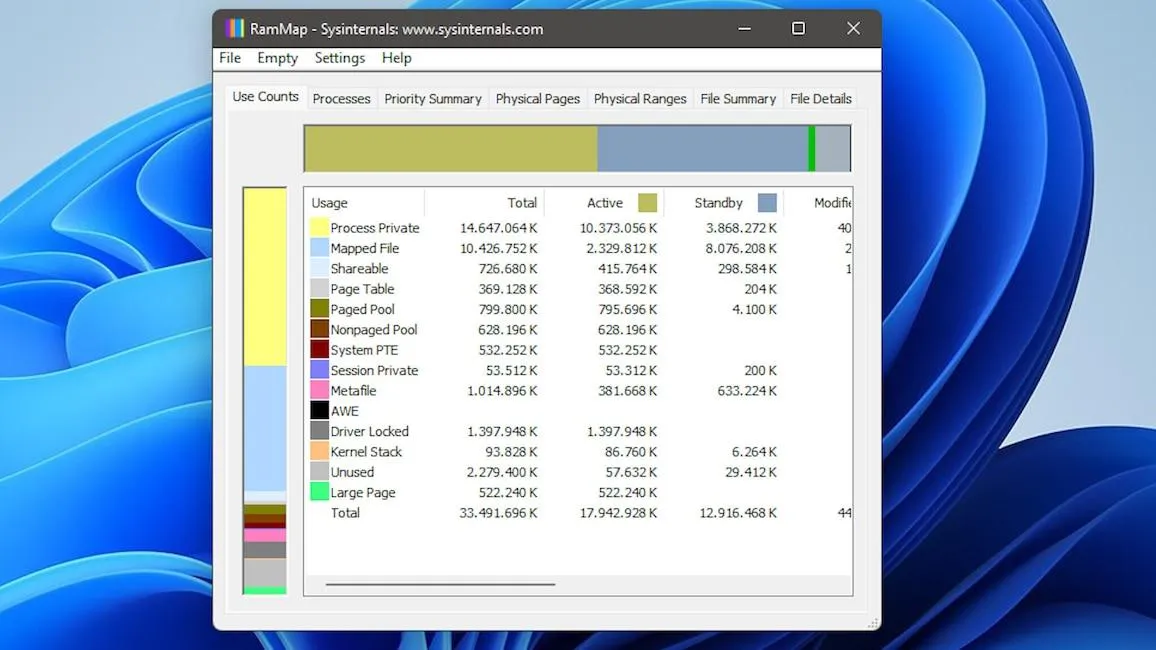Click the RamMap app icon in title bar
The image size is (1156, 650).
pyautogui.click(x=234, y=29)
